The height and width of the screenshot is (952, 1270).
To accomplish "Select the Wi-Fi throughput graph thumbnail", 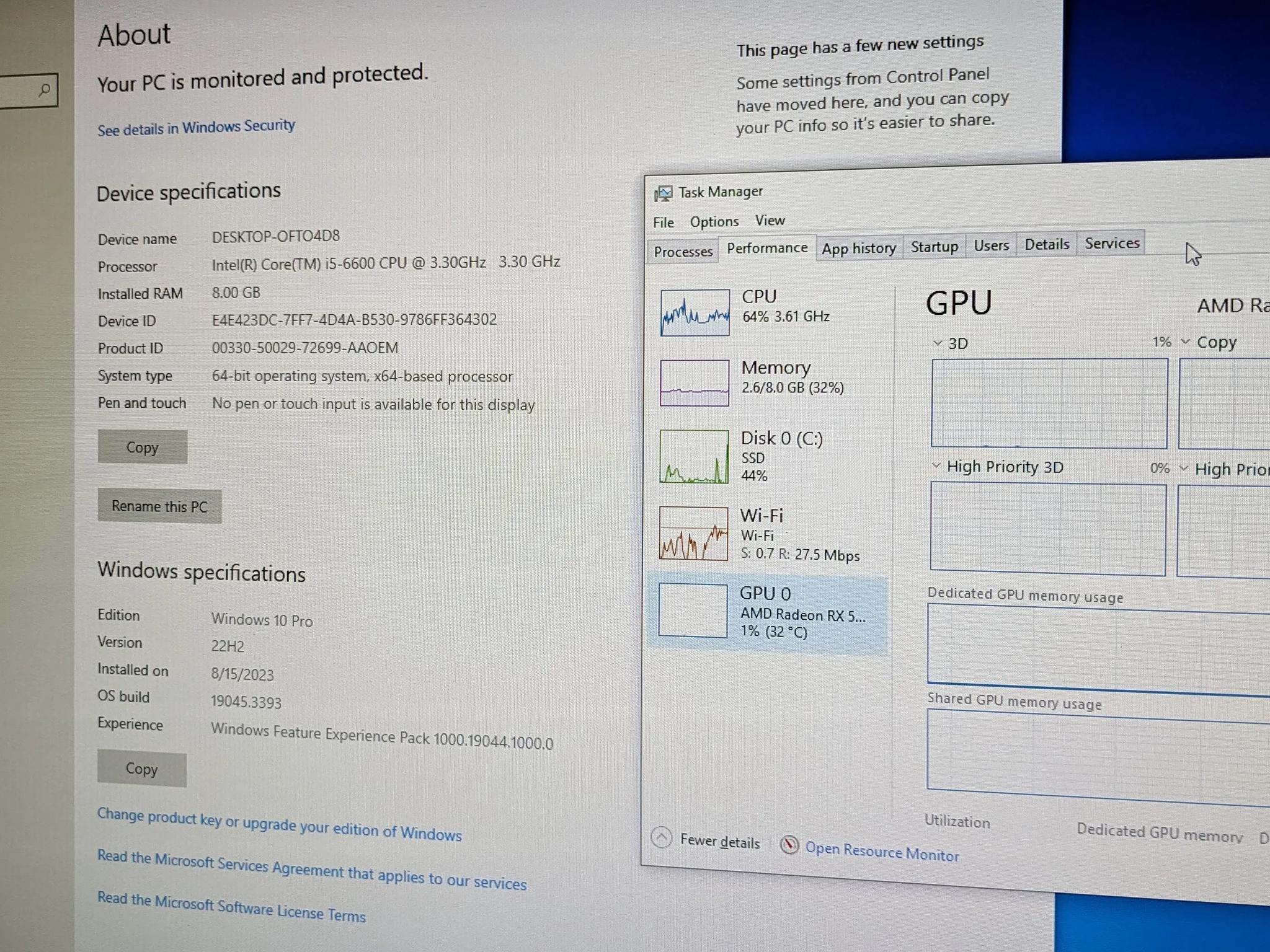I will click(693, 534).
